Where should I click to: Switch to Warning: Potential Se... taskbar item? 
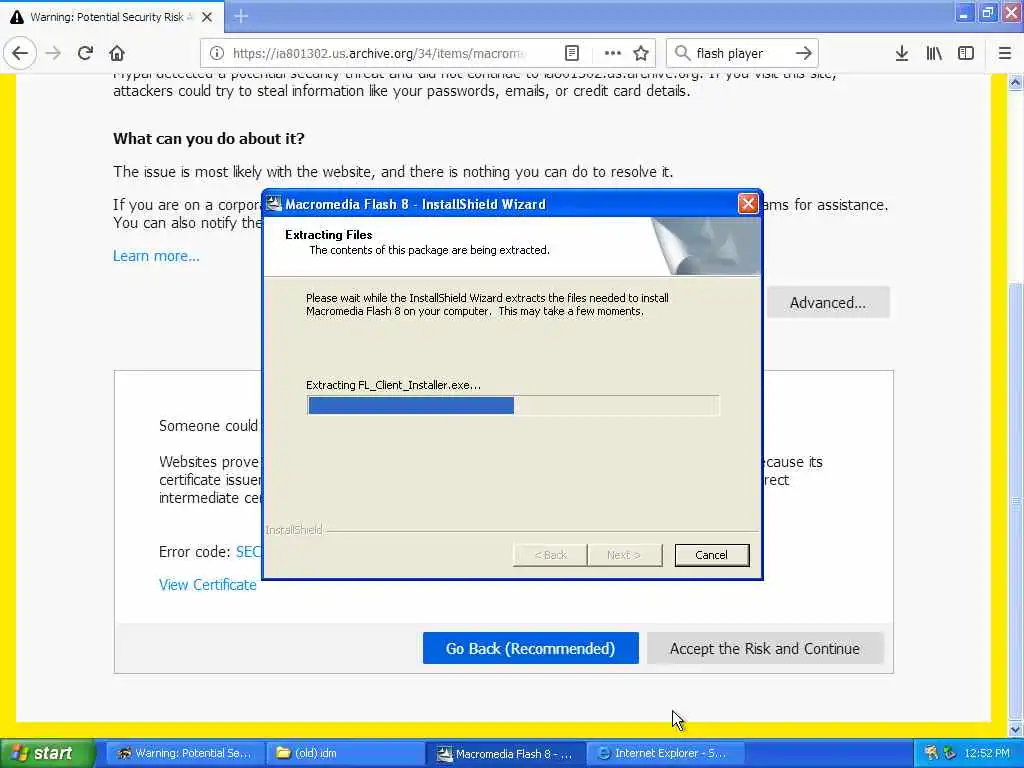coord(184,754)
